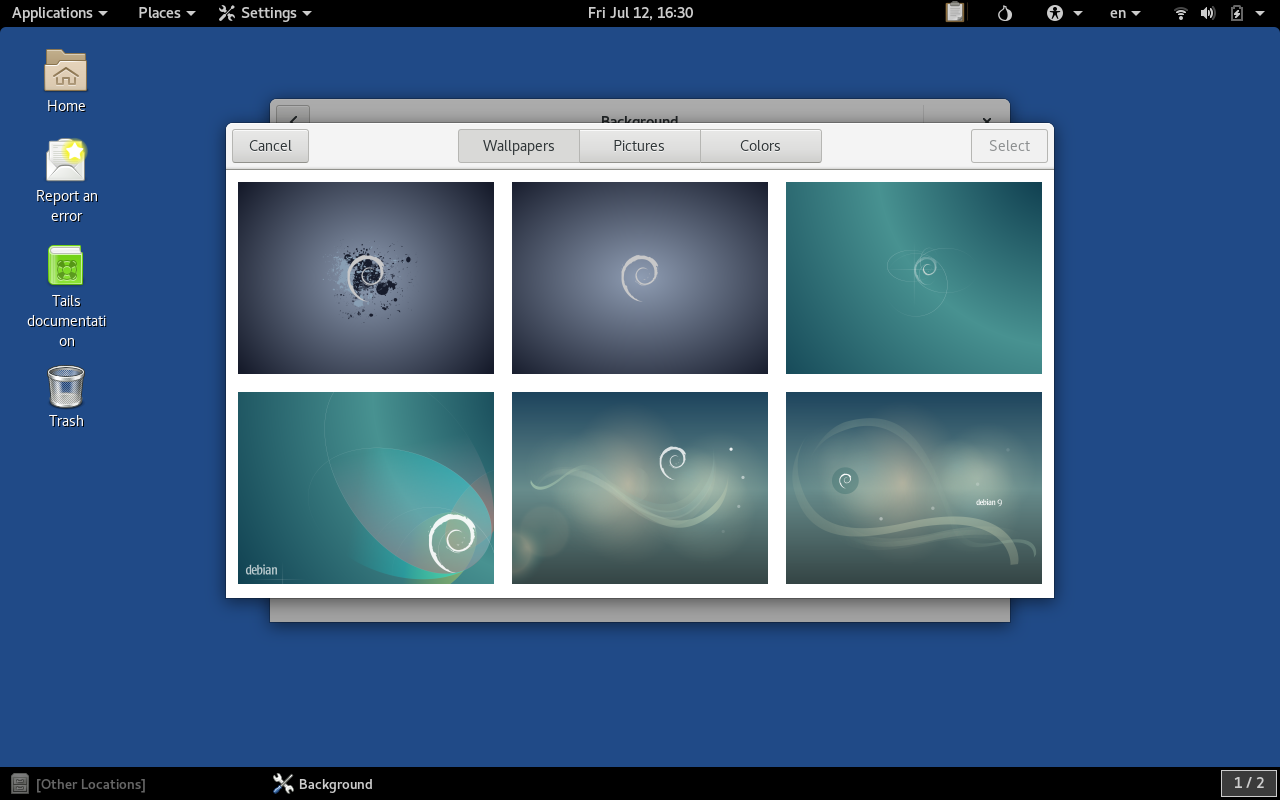The width and height of the screenshot is (1280, 800).
Task: Click the drive icon in the taskbar
Action: click(20, 784)
